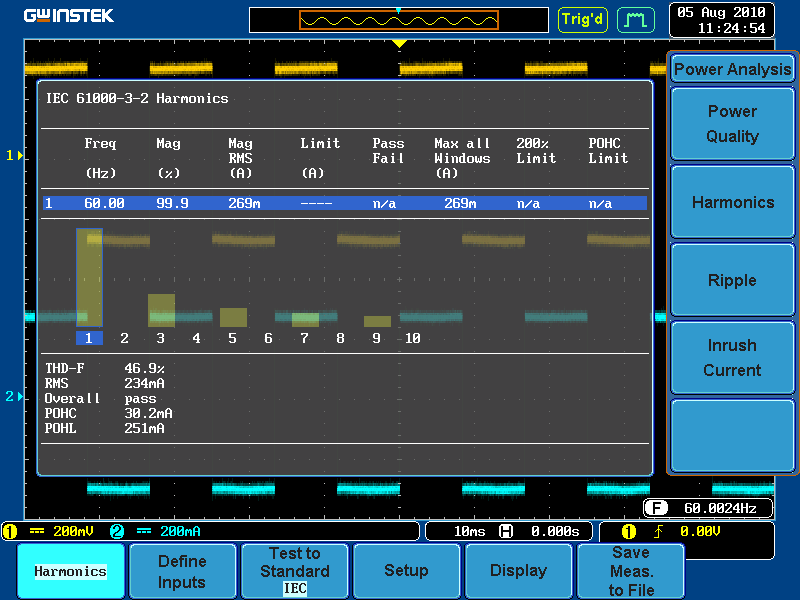800x600 pixels.
Task: Select the Harmonics bottom menu tab
Action: [70, 571]
